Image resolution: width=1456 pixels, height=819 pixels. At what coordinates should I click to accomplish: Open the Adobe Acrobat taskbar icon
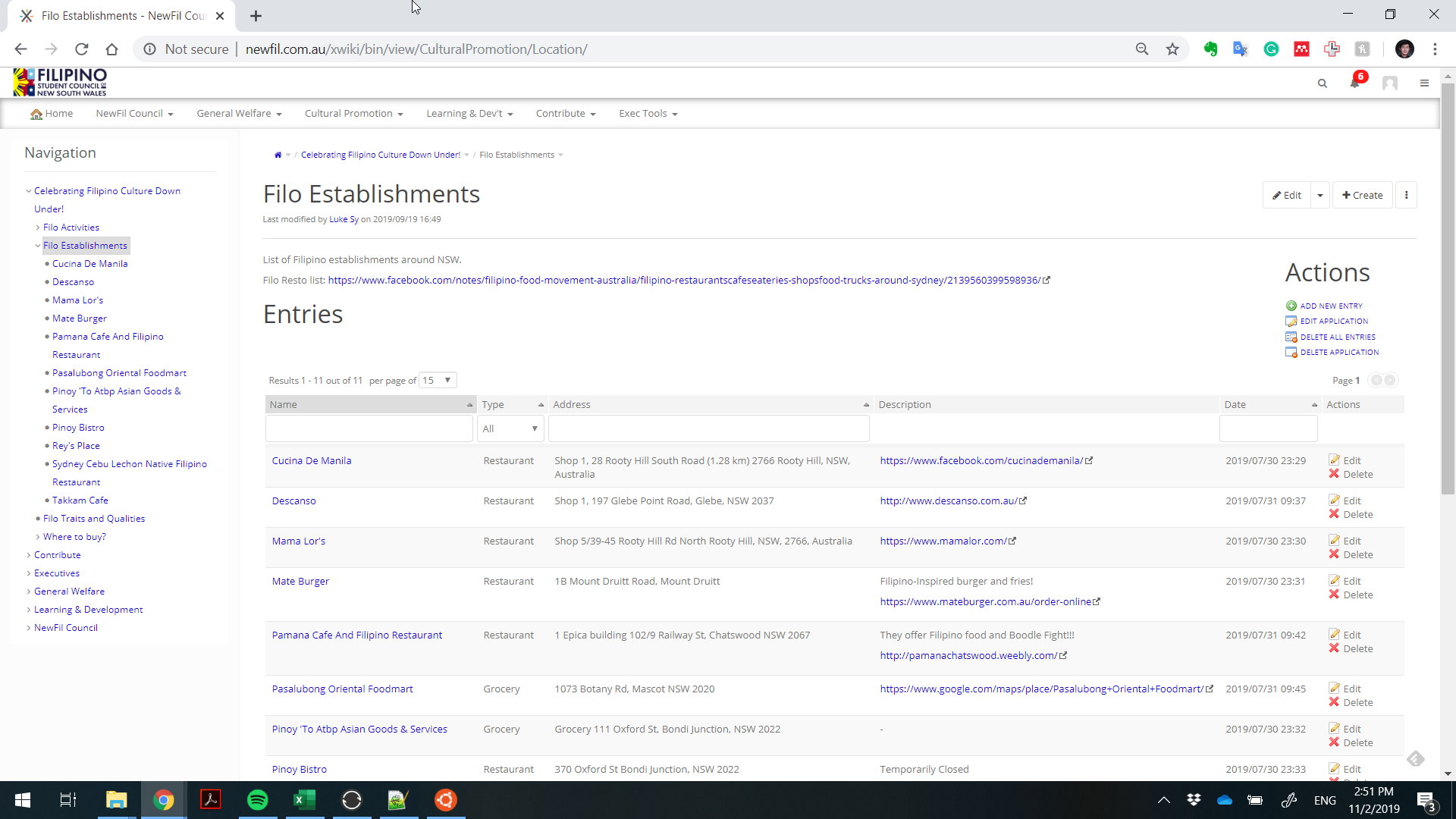[x=211, y=800]
